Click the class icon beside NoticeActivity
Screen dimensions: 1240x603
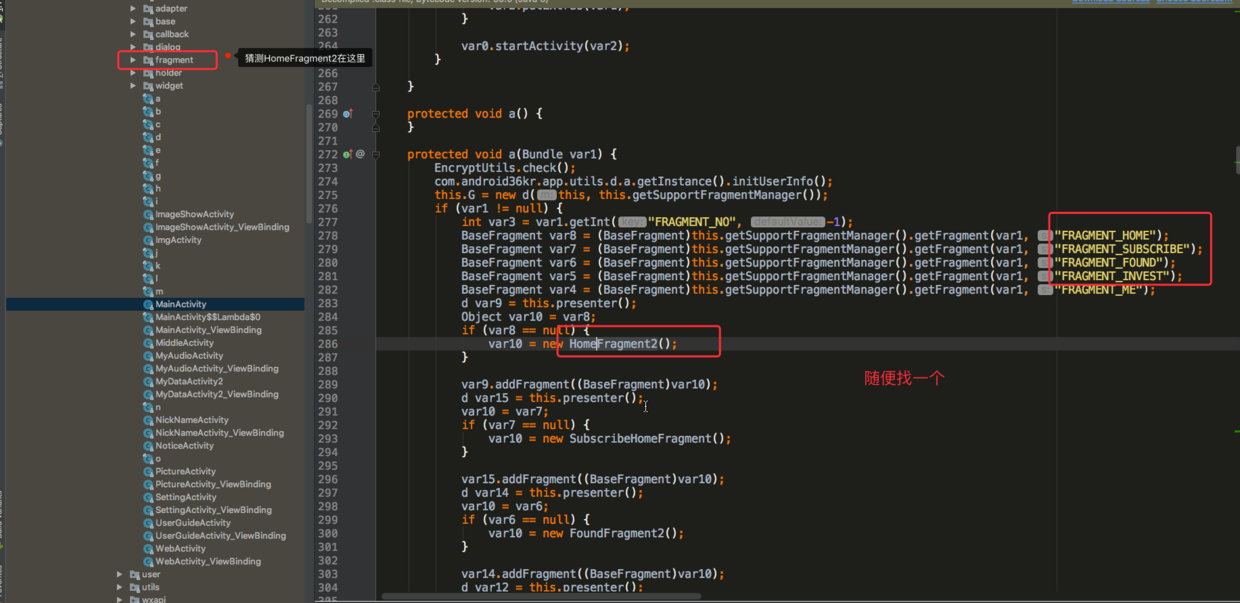coord(148,446)
